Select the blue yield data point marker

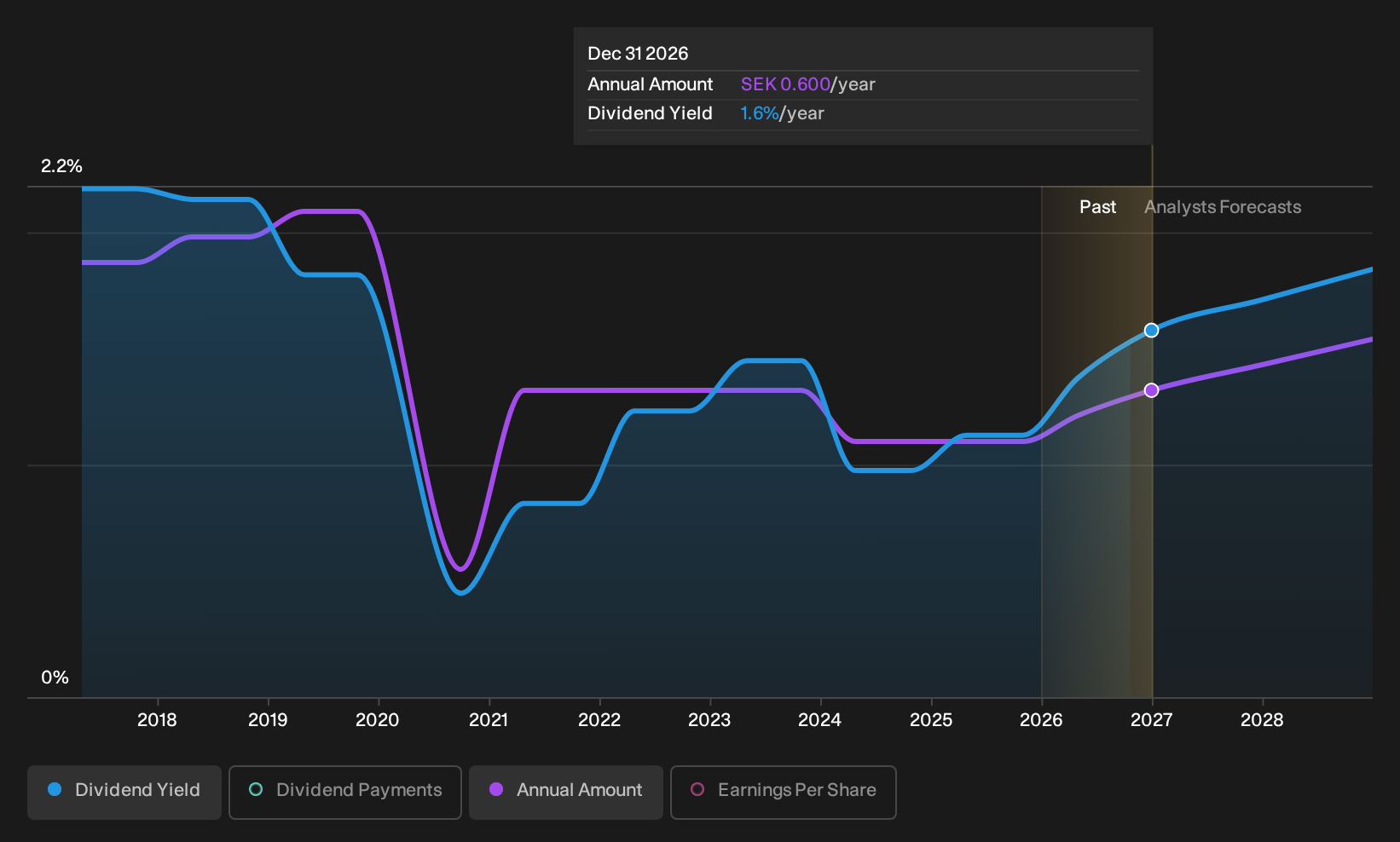1152,330
